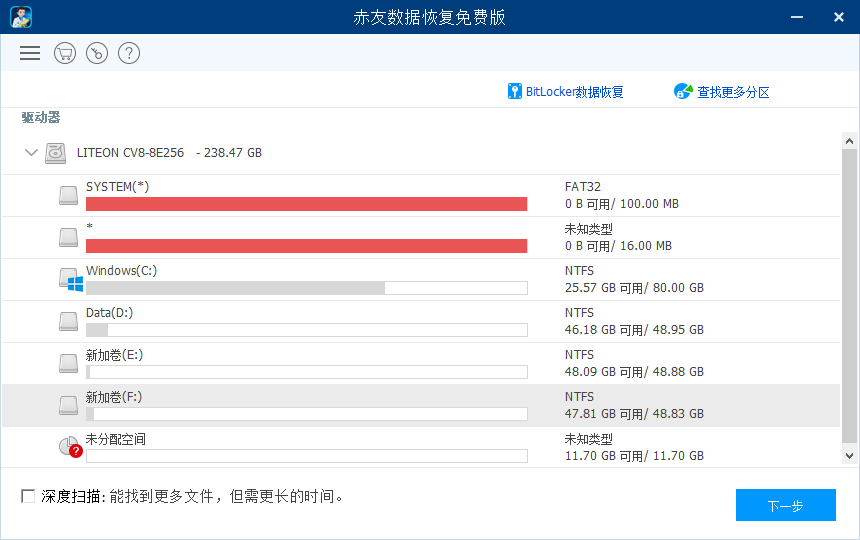Screen dimensions: 860x540
Task: Click the key/registration icon
Action: [x=97, y=53]
